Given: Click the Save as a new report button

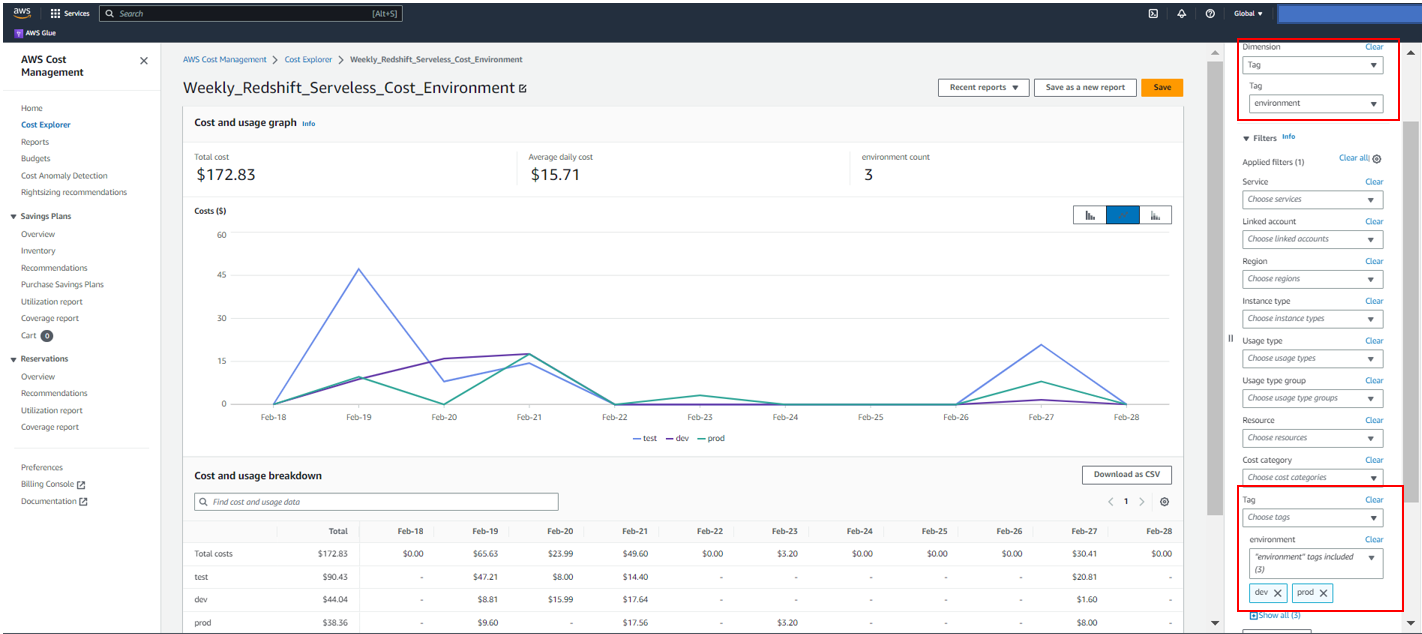Looking at the screenshot, I should point(1085,87).
